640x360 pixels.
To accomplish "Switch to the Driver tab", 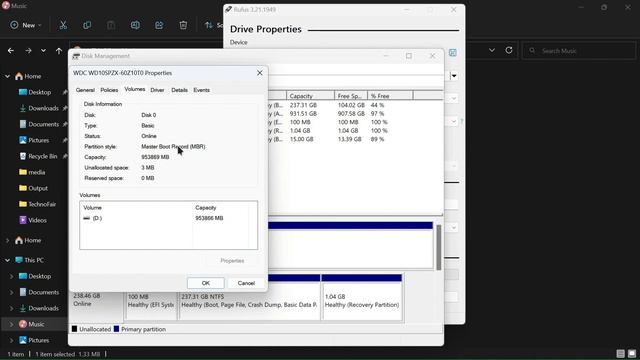I will click(157, 90).
